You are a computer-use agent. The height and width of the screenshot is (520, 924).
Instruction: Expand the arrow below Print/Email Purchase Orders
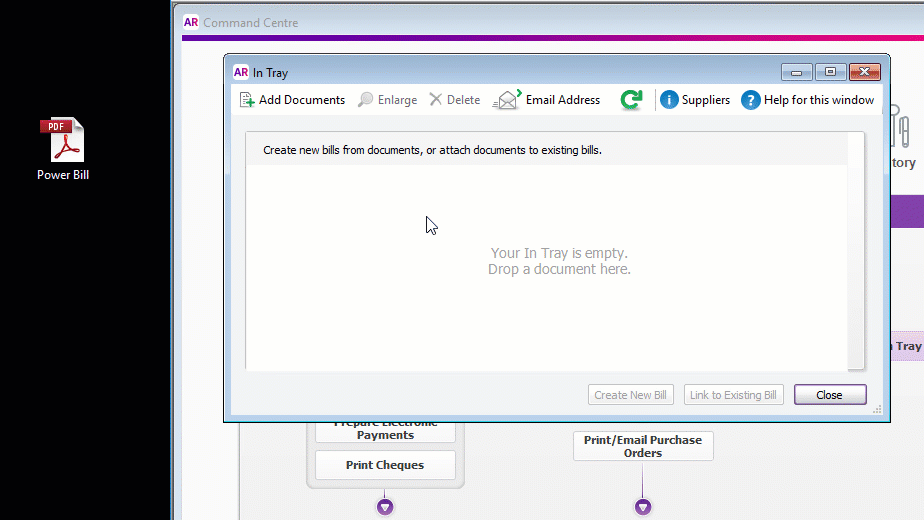coord(643,507)
